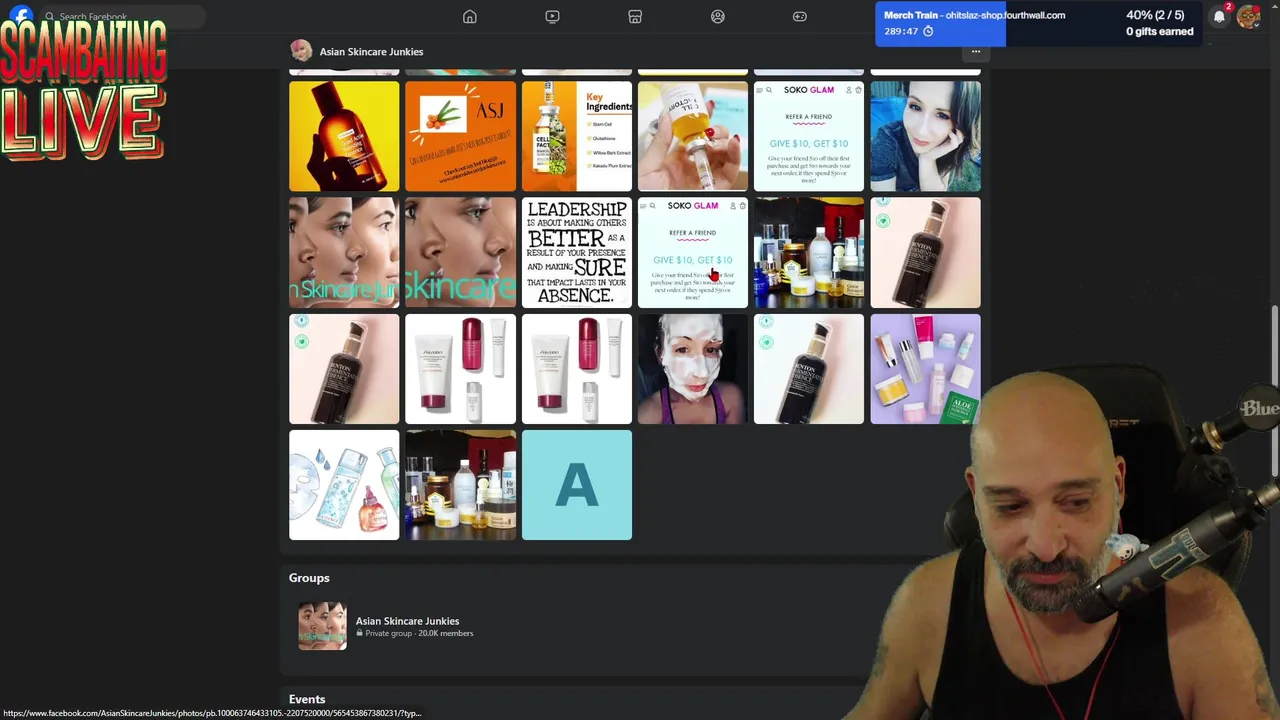Viewport: 1280px width, 720px height.
Task: Click the Asian Skincare Junkies group thumbnail
Action: [x=322, y=626]
